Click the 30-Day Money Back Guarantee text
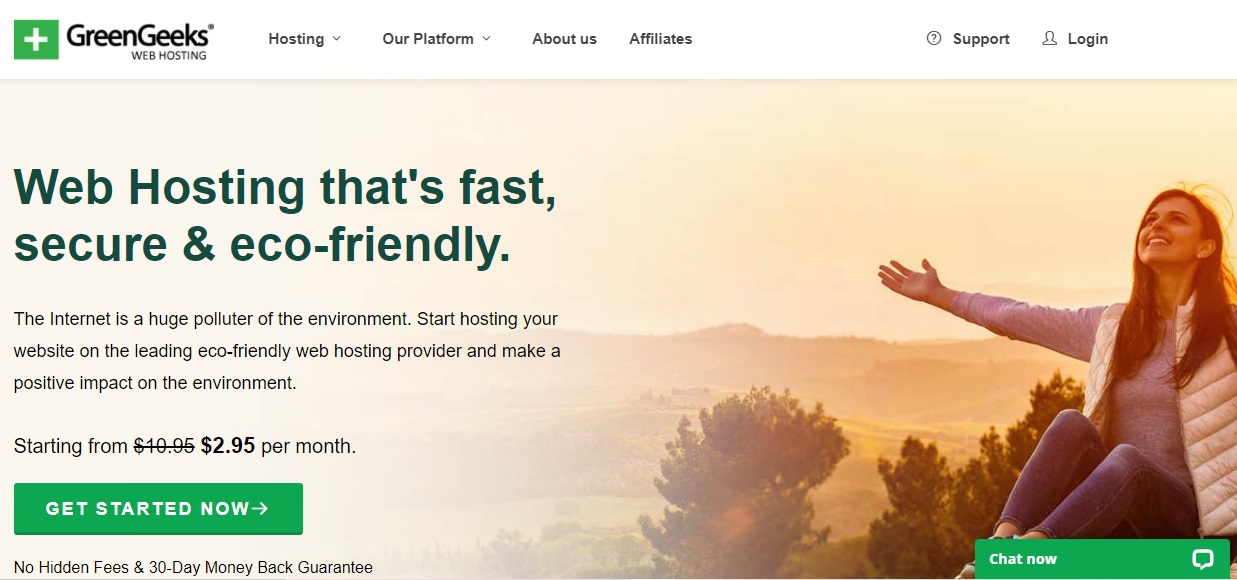Screen dimensions: 1237x580 tap(261, 567)
